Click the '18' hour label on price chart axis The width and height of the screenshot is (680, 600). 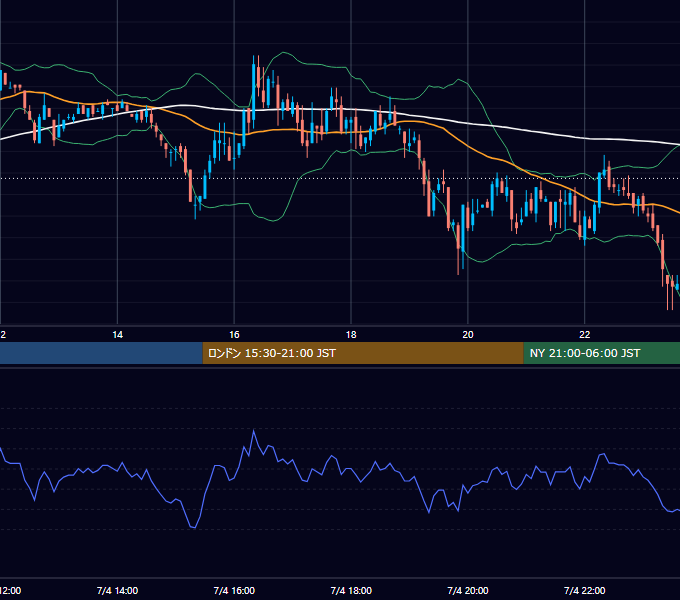(x=351, y=335)
